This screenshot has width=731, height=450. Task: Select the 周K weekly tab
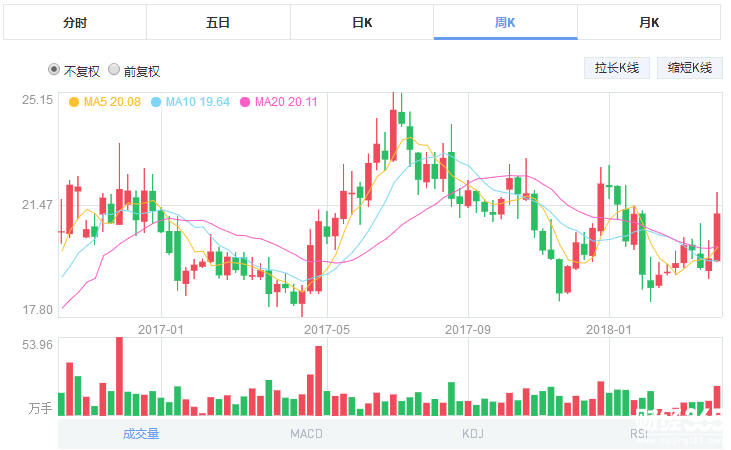tap(505, 22)
